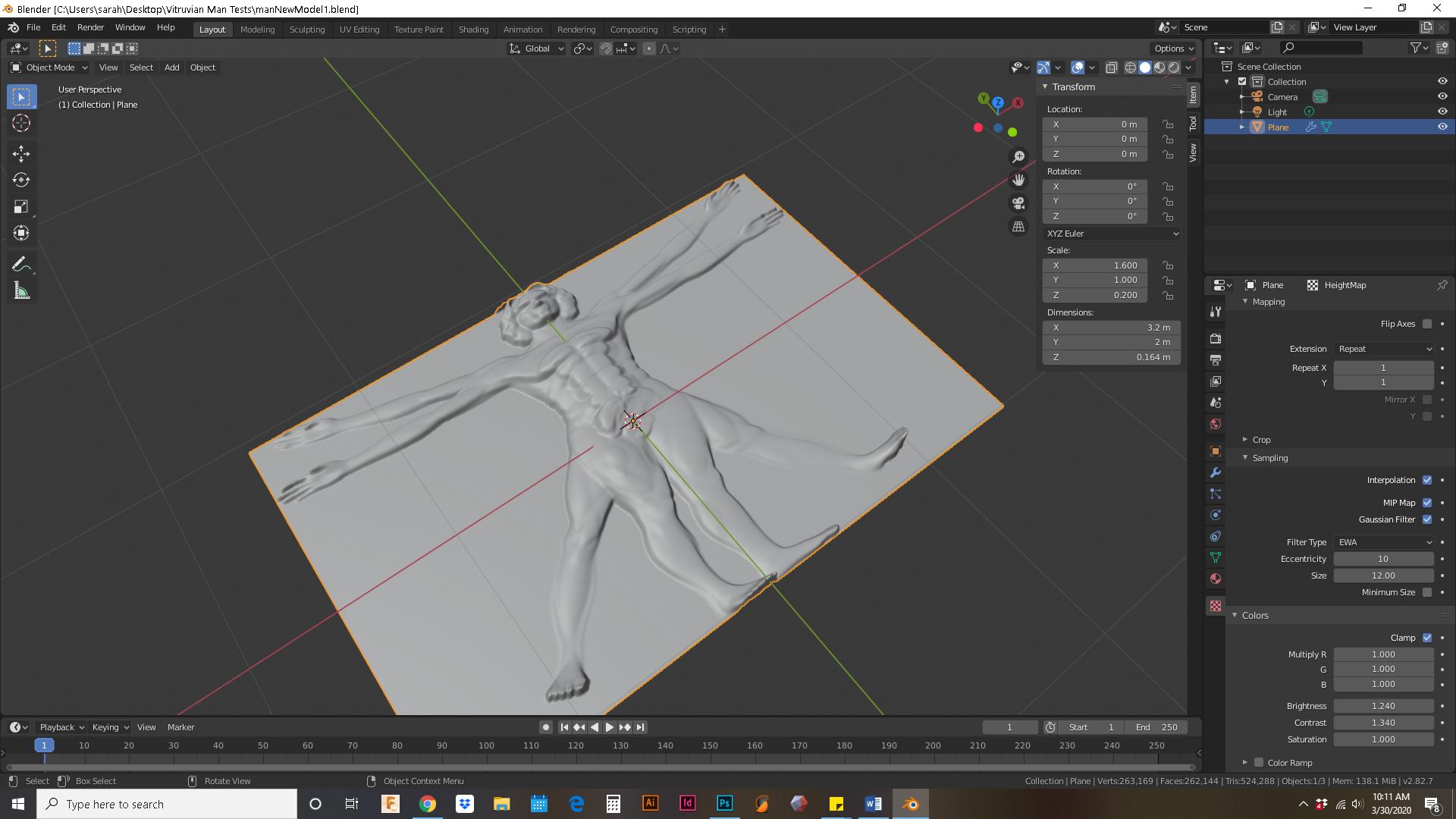
Task: Open the Global transform orientation dropdown
Action: pyautogui.click(x=536, y=49)
